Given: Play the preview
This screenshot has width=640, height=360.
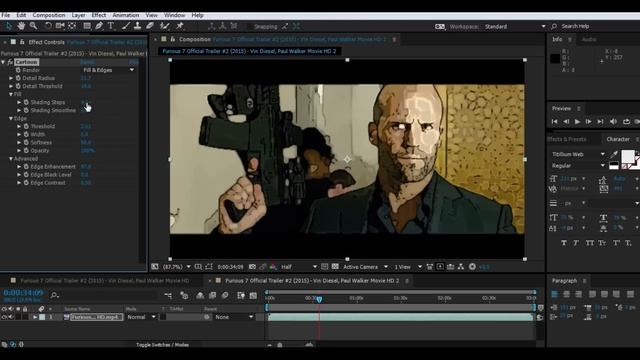Looking at the screenshot, I should [577, 122].
